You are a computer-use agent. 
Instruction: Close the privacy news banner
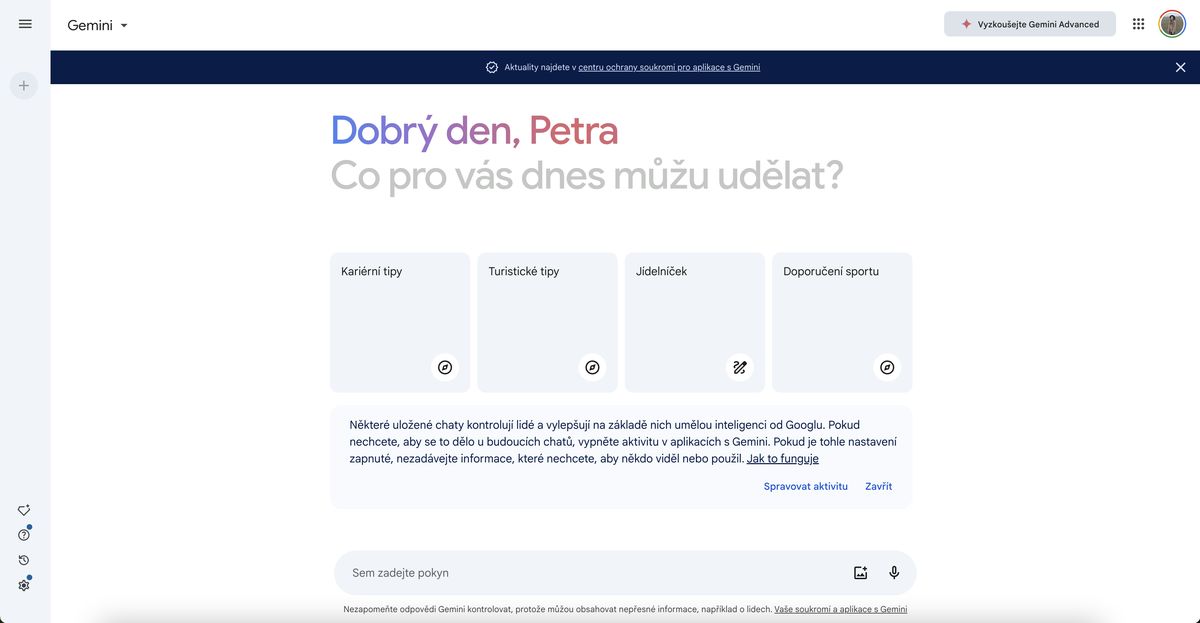point(1180,67)
